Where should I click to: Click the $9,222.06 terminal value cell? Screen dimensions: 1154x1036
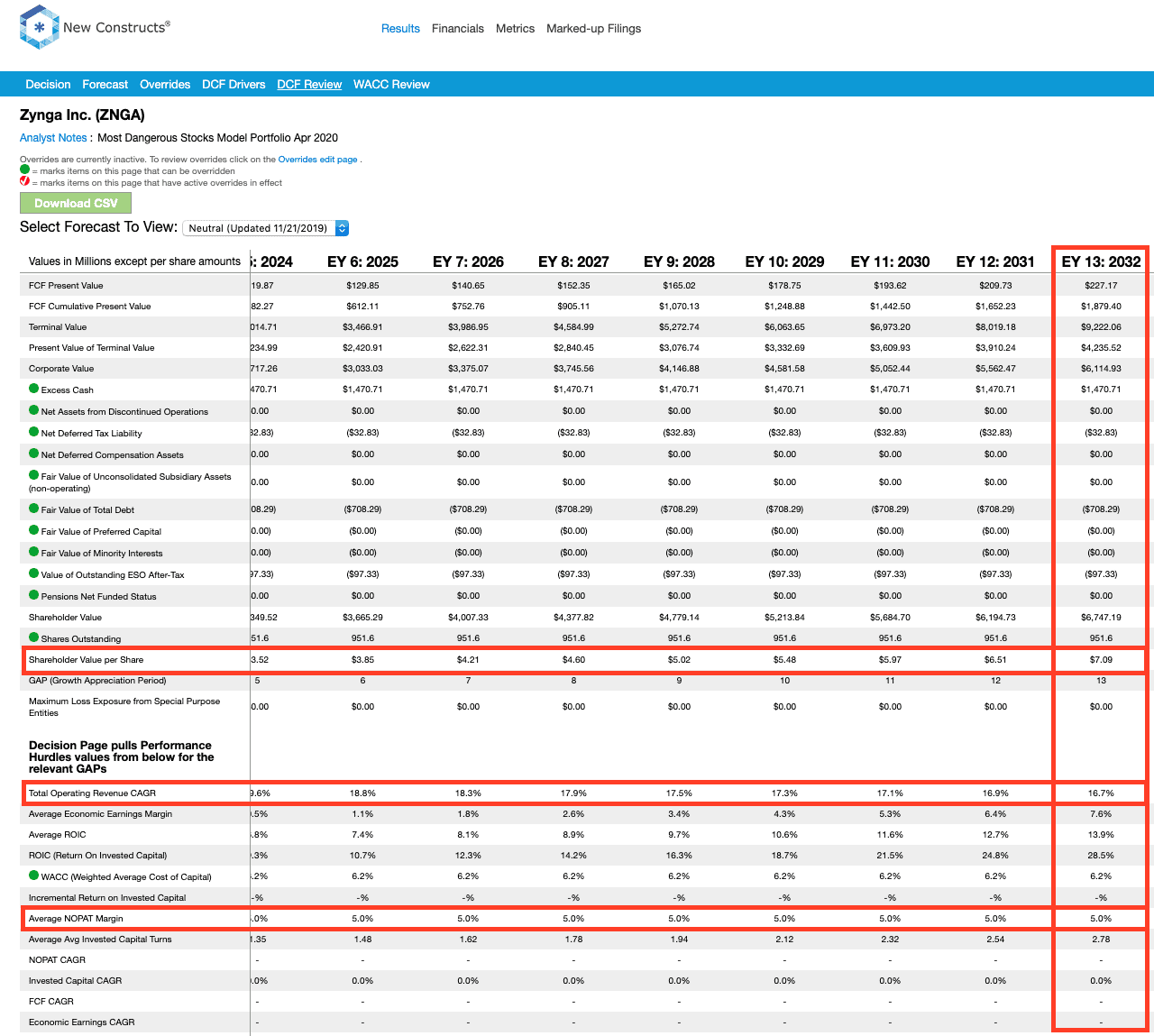coord(1101,327)
